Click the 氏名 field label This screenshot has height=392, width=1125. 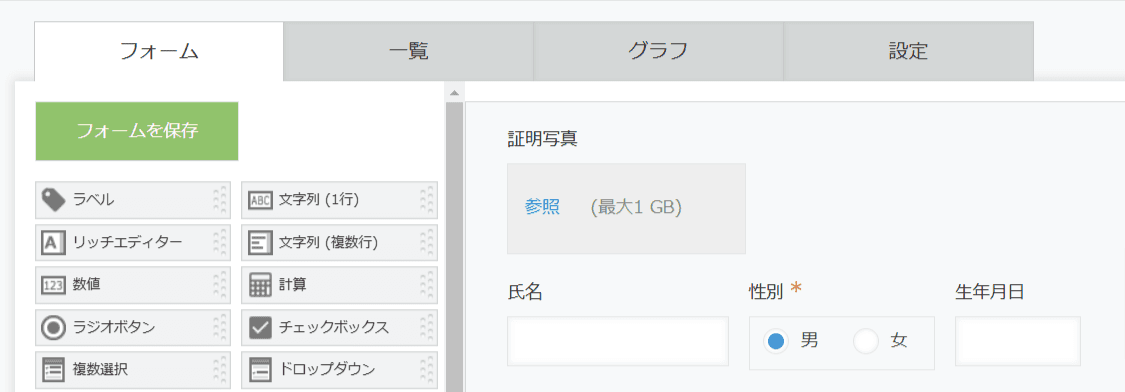pyautogui.click(x=525, y=291)
